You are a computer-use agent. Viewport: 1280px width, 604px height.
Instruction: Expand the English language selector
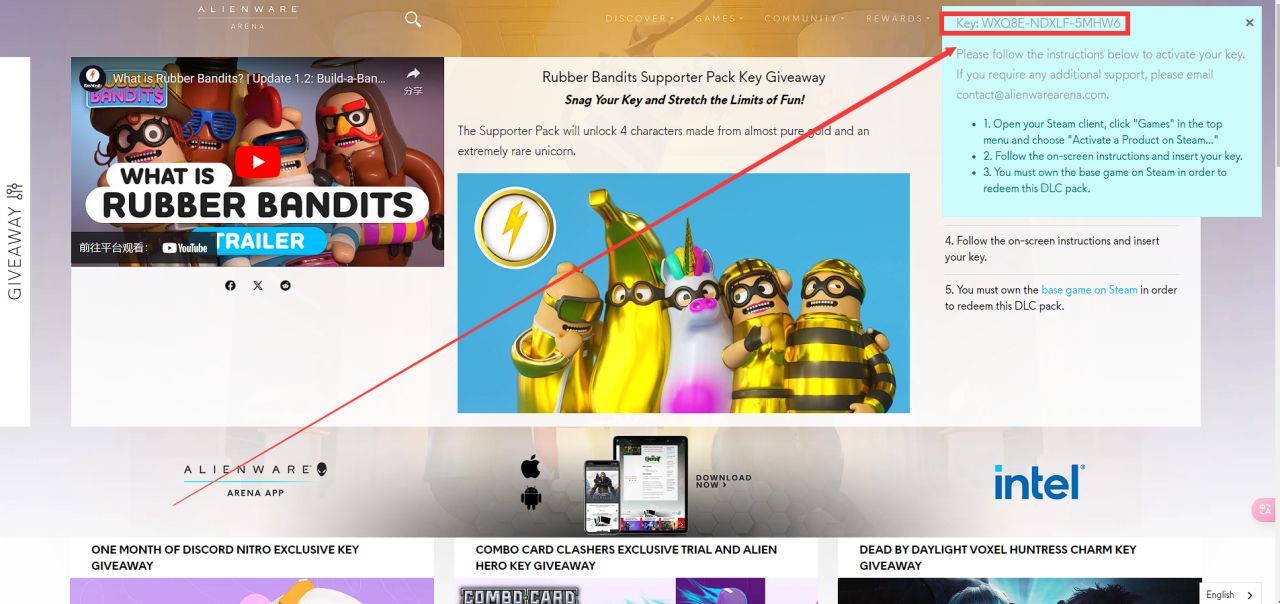(x=1230, y=595)
